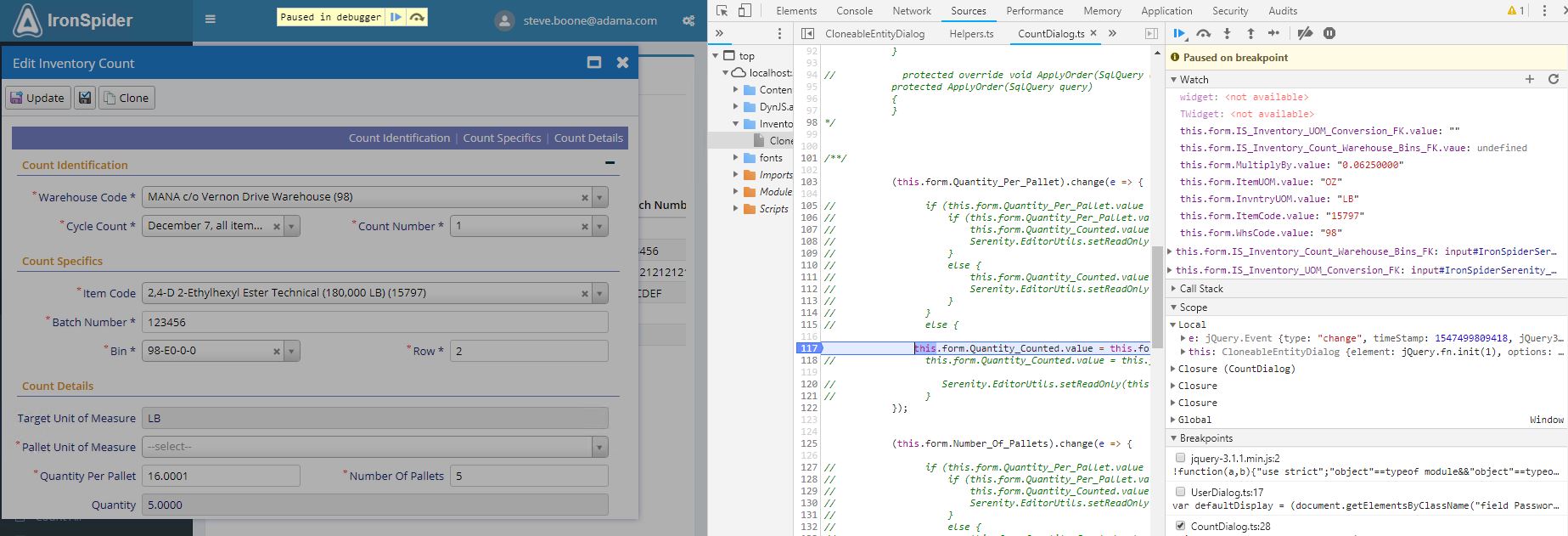Viewport: 1568px width, 536px height.
Task: Open DevTools customize three-dot menu
Action: pyautogui.click(x=1544, y=11)
